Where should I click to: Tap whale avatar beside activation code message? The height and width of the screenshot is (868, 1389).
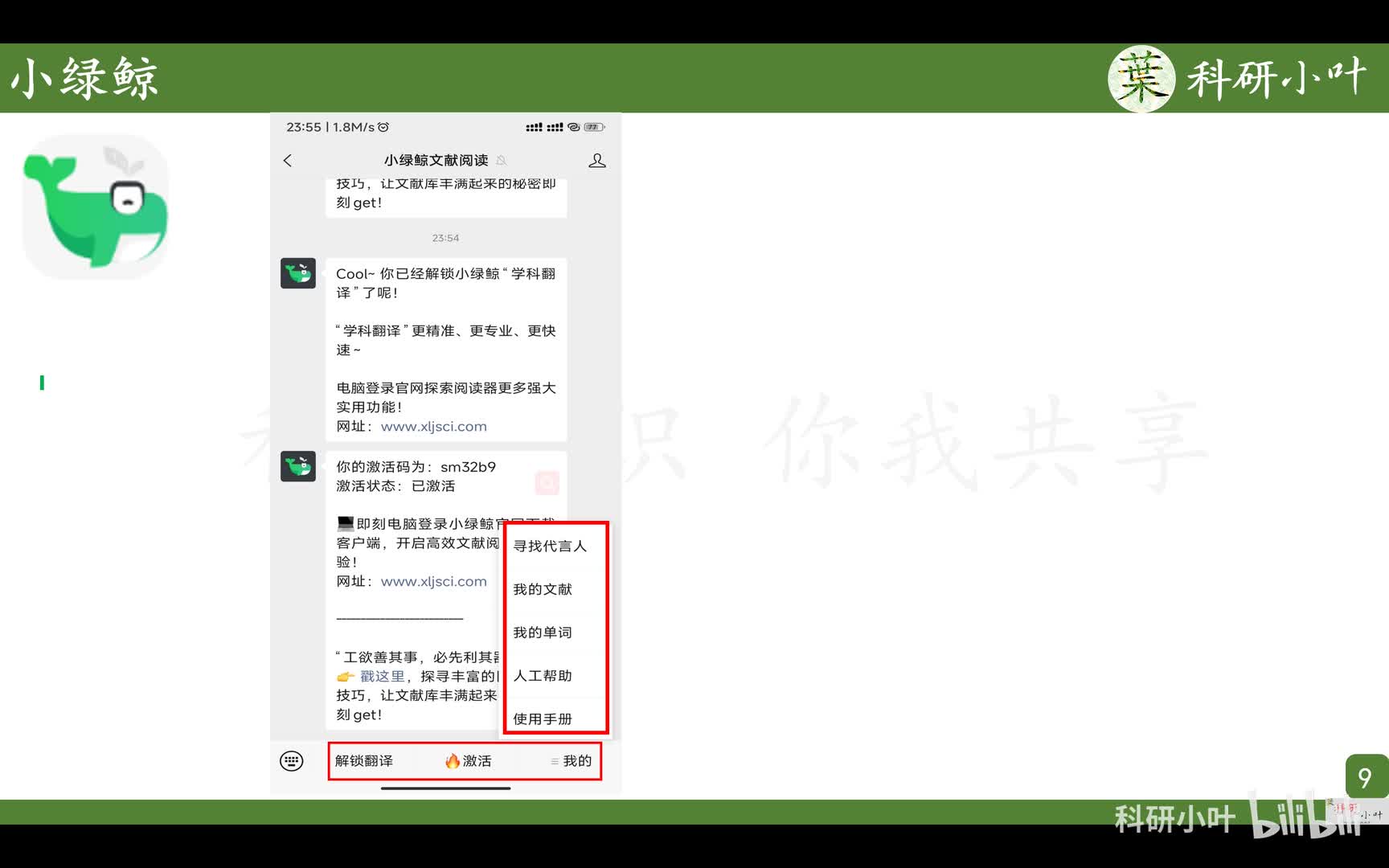pyautogui.click(x=298, y=466)
